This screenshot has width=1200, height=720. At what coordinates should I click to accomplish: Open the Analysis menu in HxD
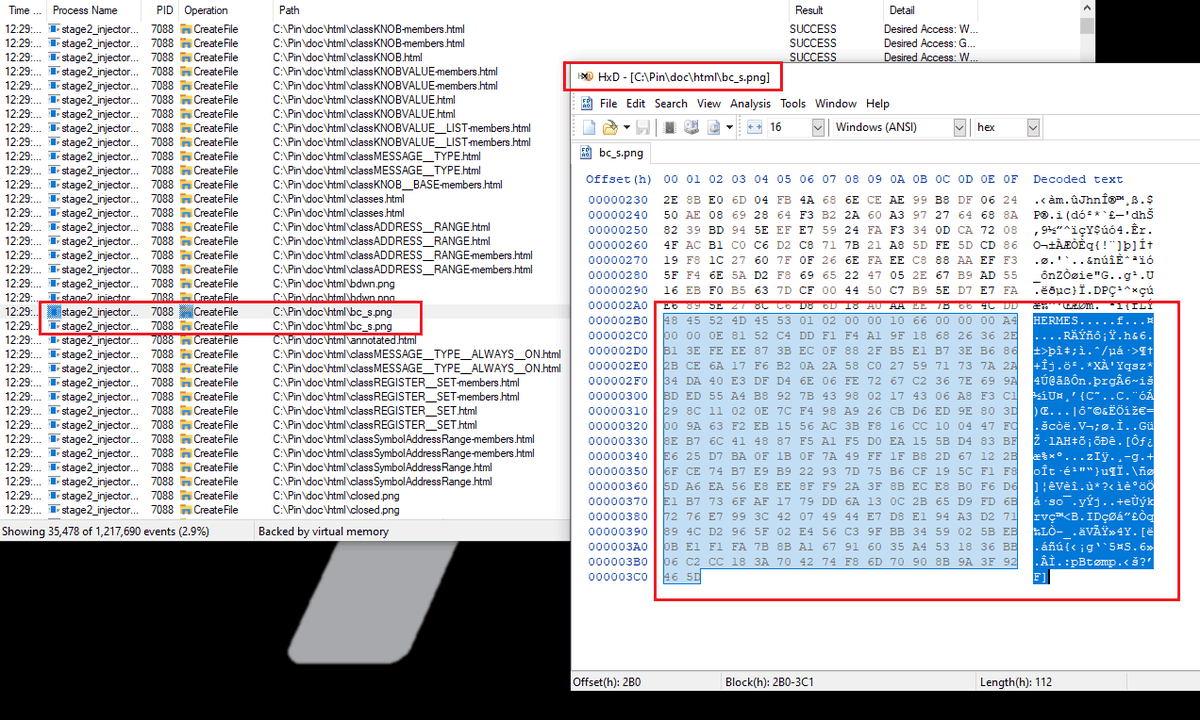coord(750,104)
